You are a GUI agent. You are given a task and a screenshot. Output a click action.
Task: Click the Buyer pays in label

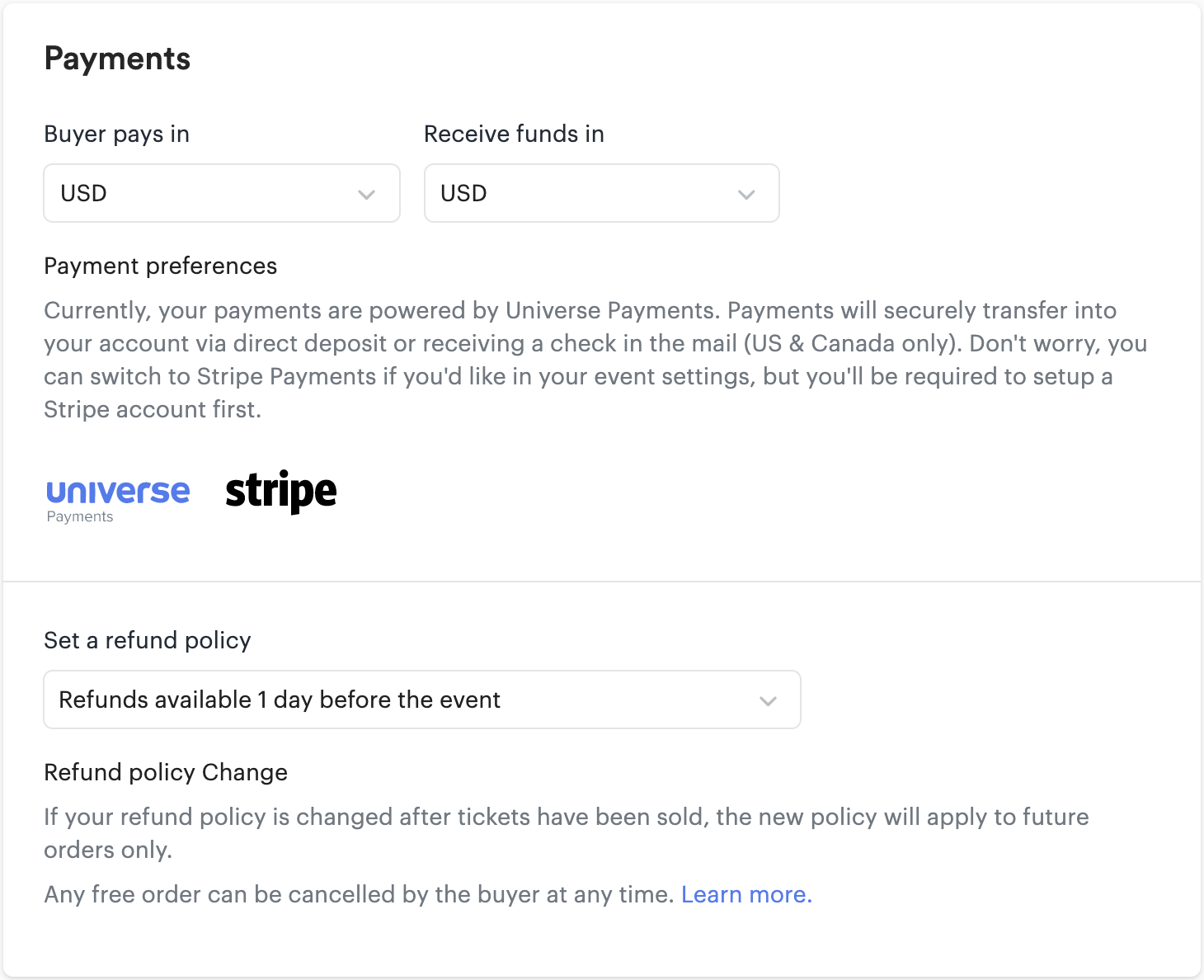[116, 134]
